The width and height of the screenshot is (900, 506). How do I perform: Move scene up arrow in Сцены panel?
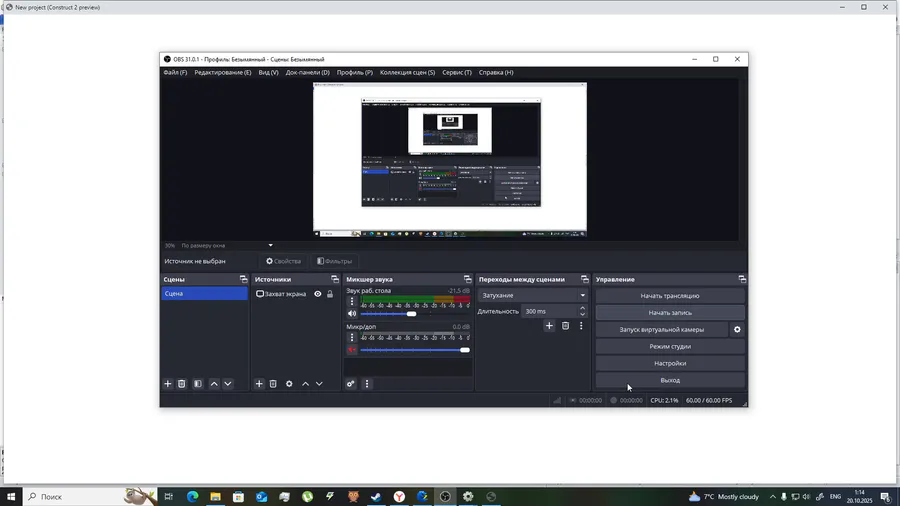(214, 384)
